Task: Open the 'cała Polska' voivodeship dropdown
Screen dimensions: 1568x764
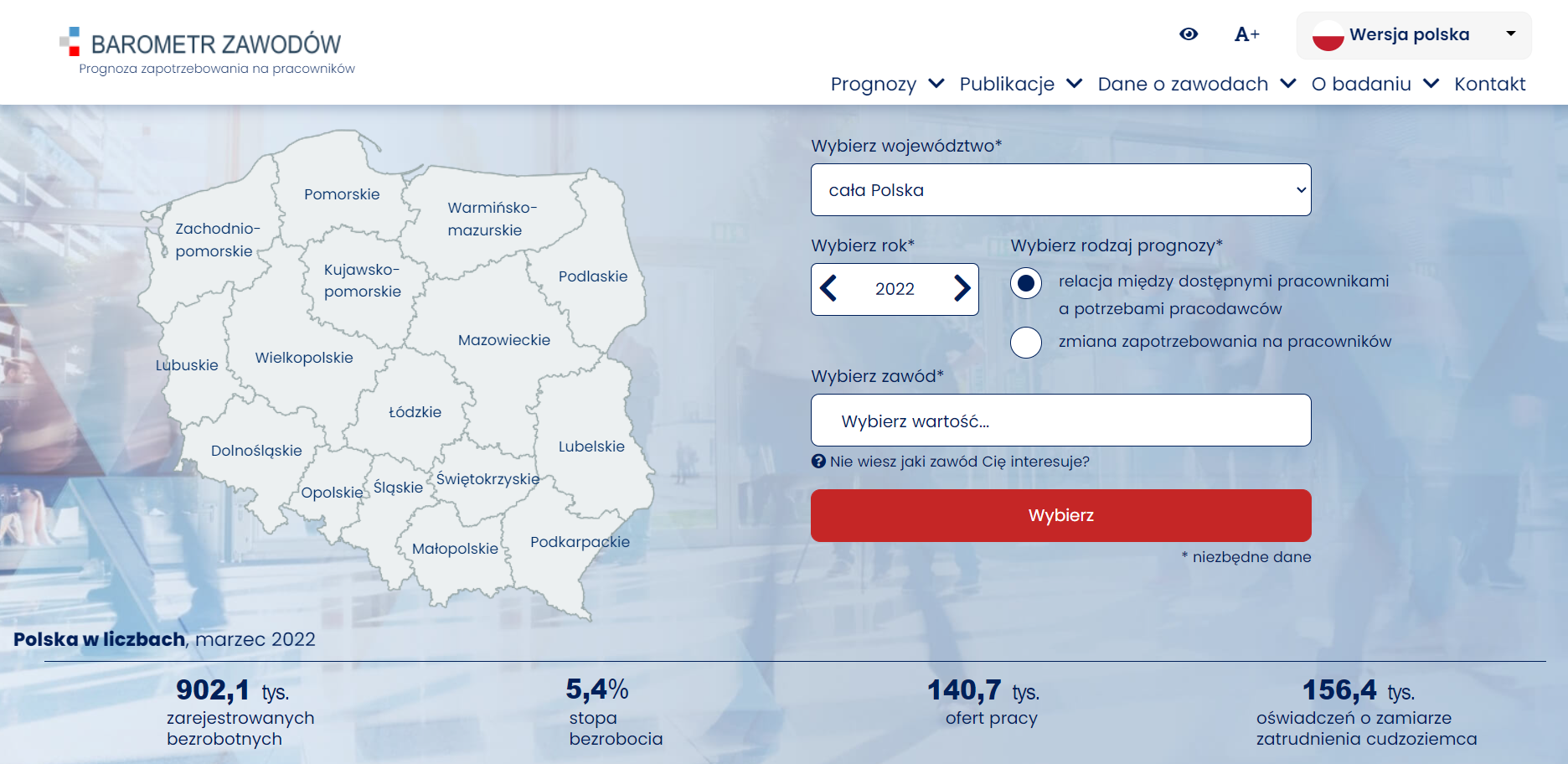Action: coord(1060,189)
